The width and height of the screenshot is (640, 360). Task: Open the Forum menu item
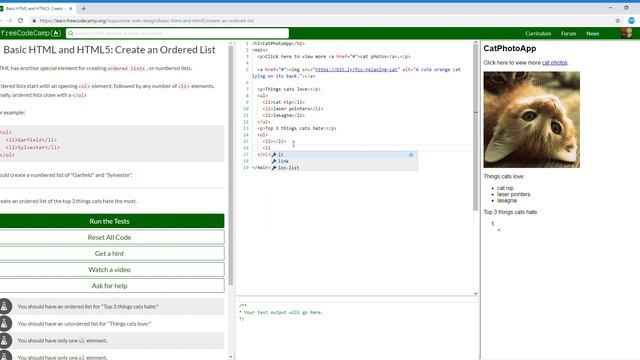tap(568, 33)
